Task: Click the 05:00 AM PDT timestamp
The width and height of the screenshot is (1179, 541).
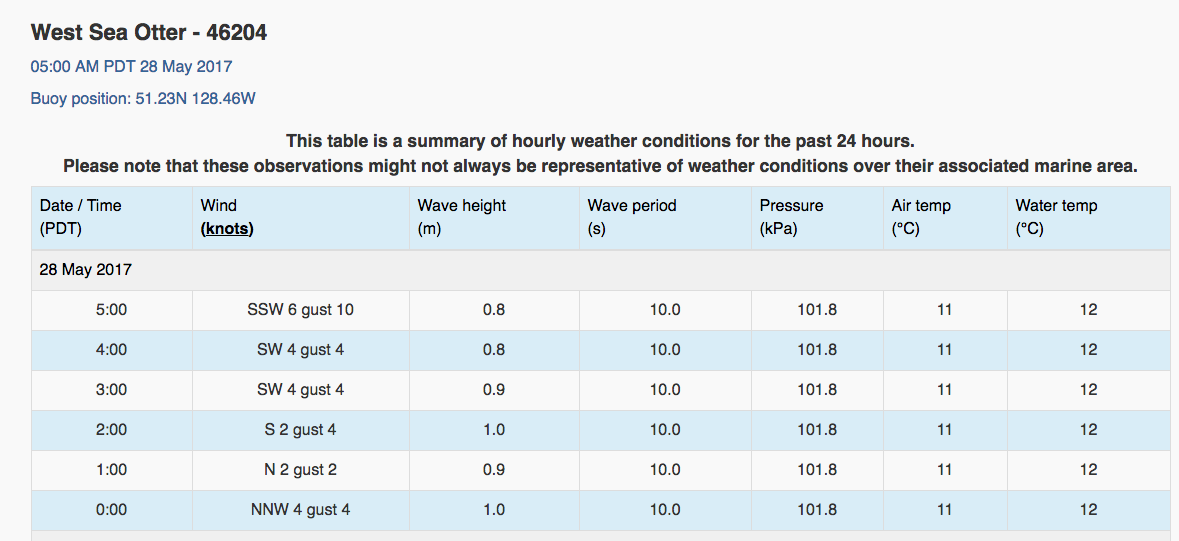Action: tap(132, 66)
